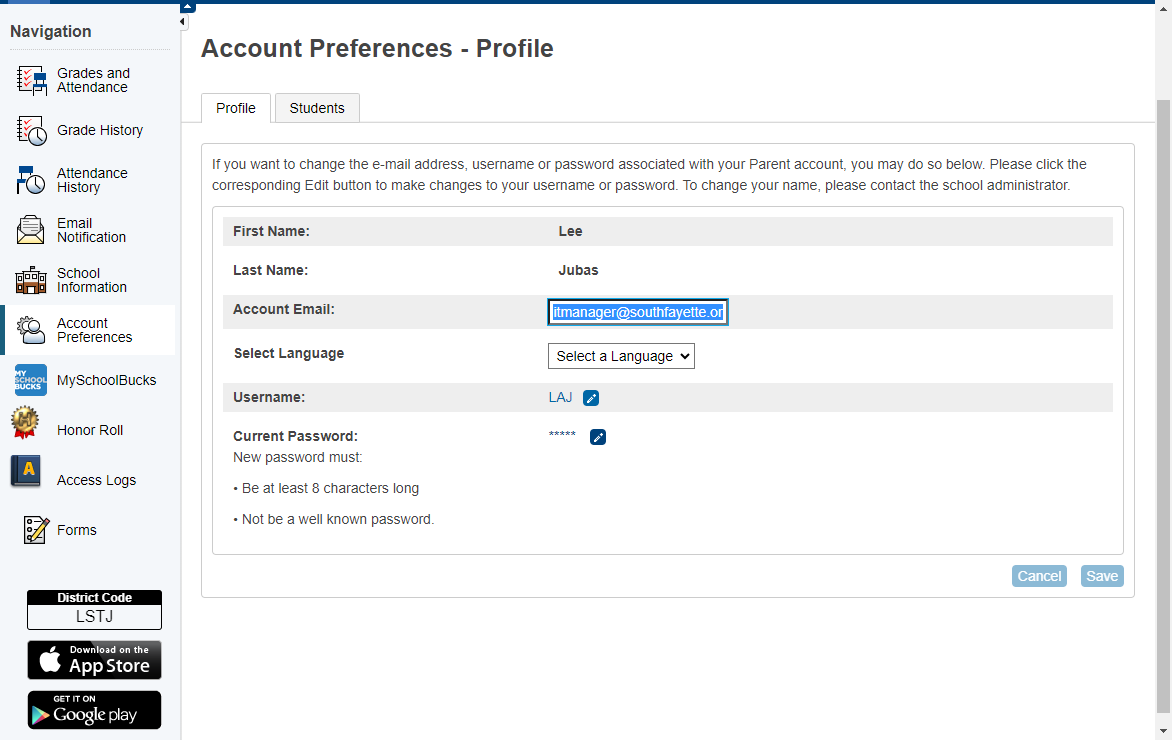1172x740 pixels.
Task: Click the Forms checklist icon
Action: point(36,530)
